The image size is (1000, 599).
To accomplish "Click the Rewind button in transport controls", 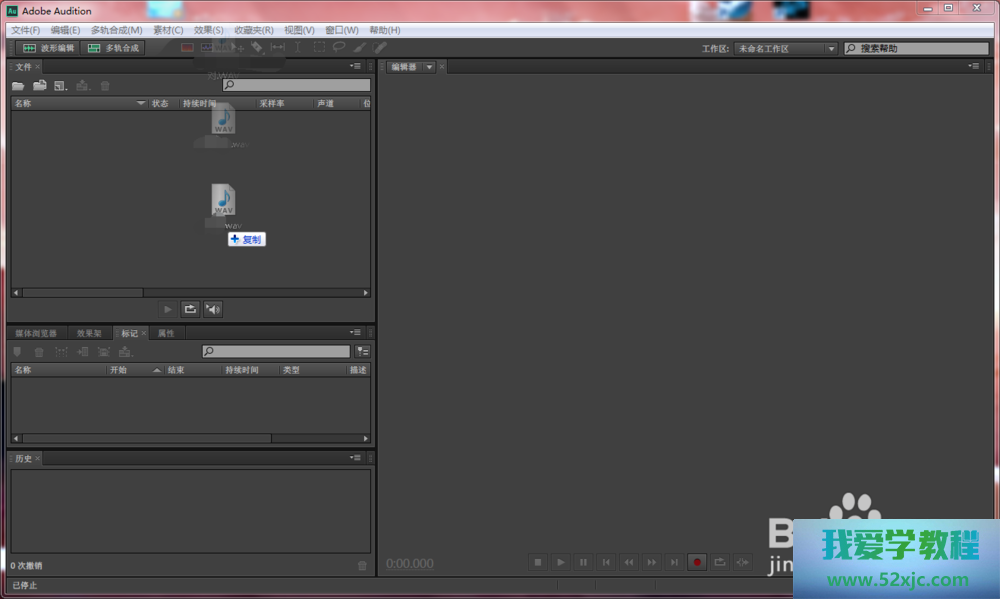I will click(629, 563).
